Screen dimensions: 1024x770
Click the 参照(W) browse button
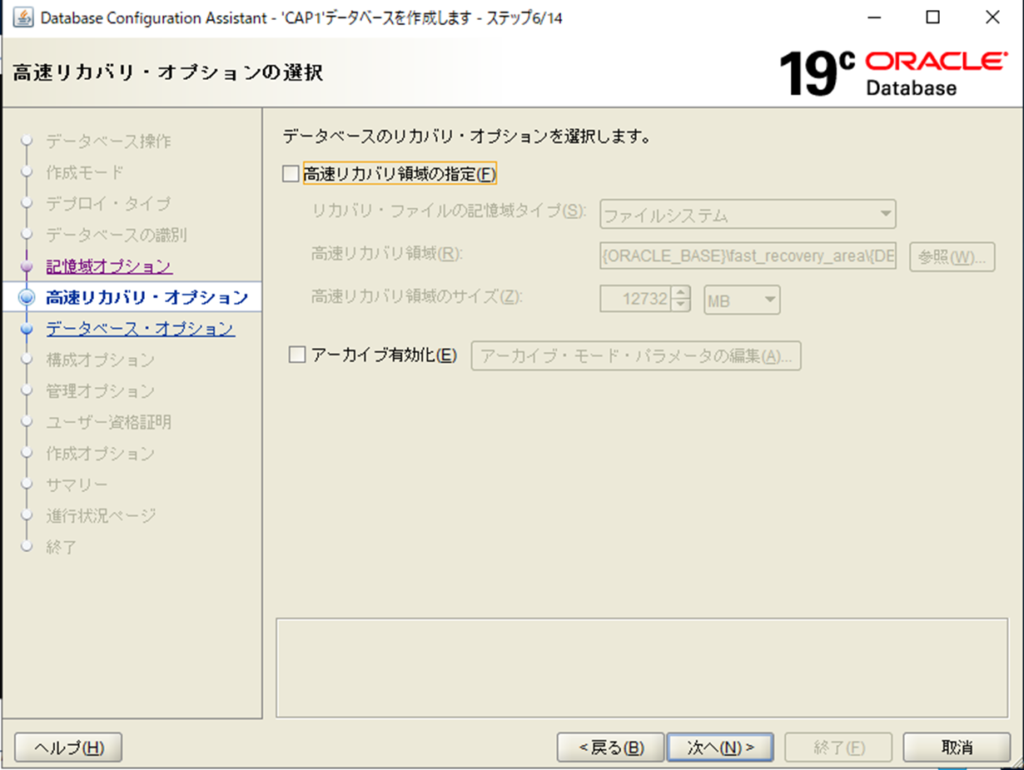[951, 256]
